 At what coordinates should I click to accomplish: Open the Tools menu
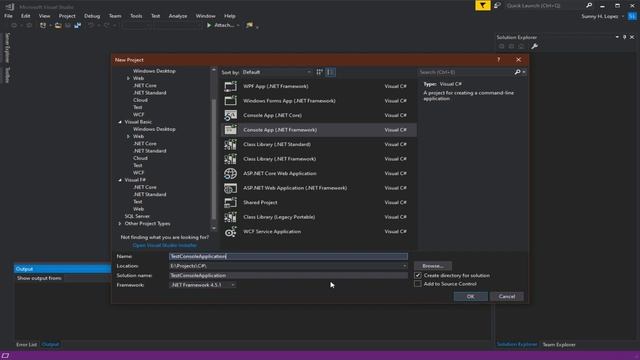click(136, 16)
